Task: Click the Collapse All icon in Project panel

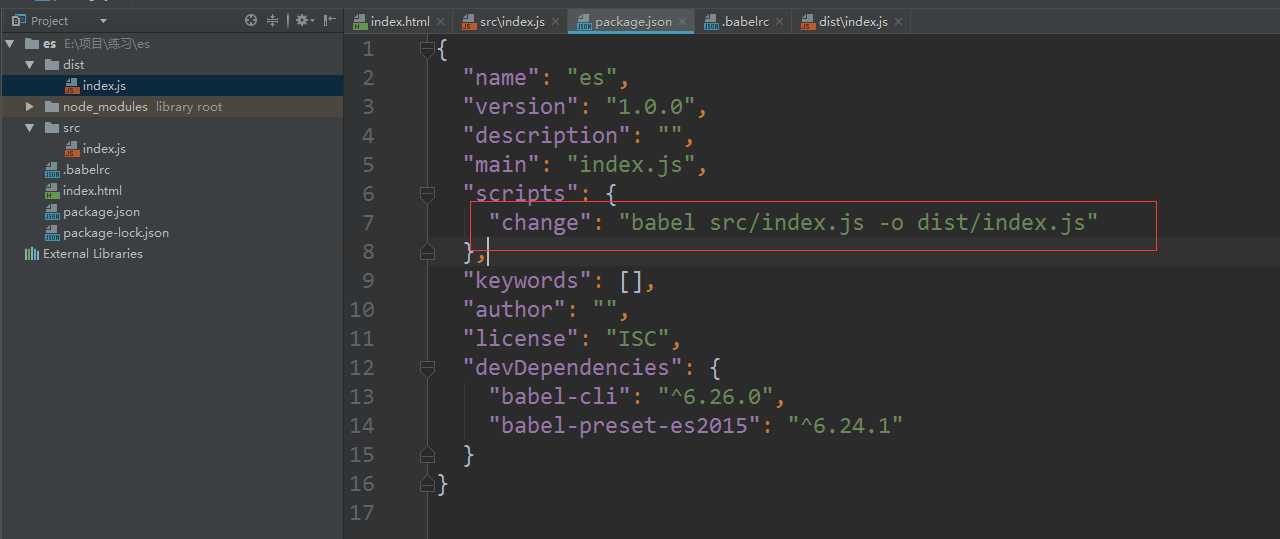Action: tap(272, 20)
